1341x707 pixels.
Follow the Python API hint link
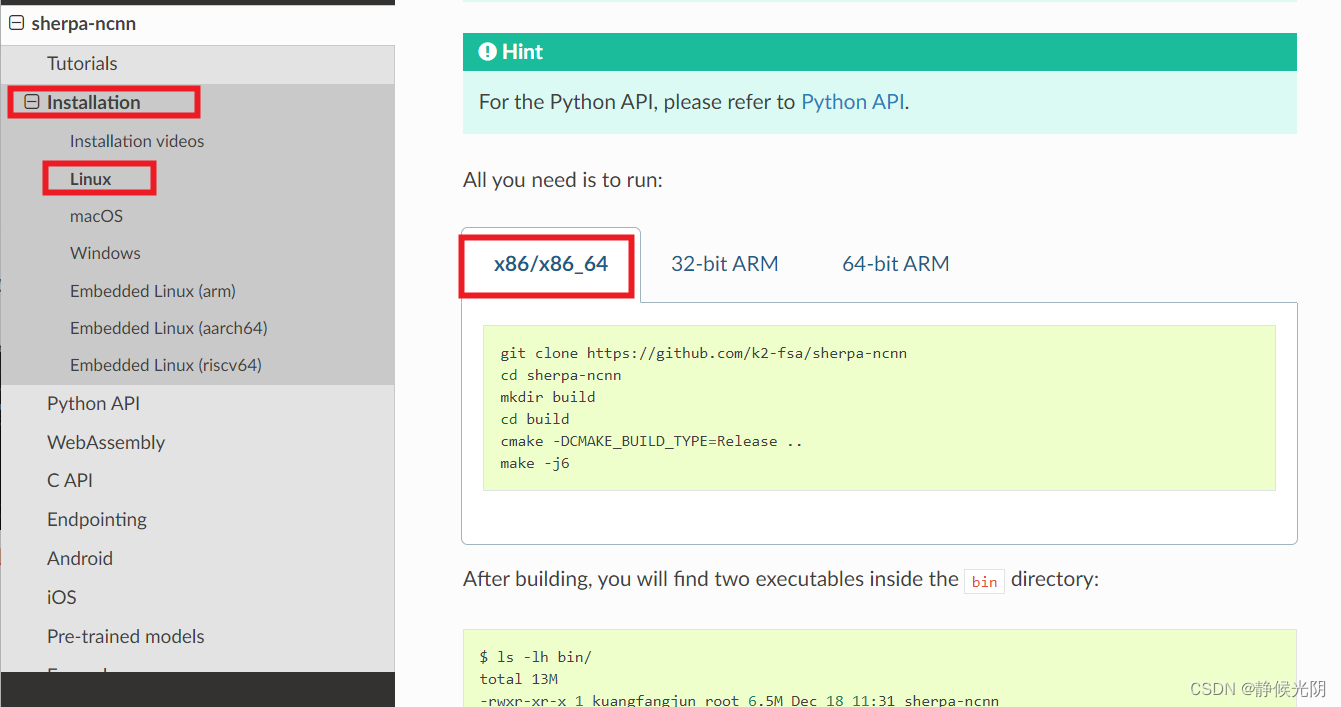point(853,102)
